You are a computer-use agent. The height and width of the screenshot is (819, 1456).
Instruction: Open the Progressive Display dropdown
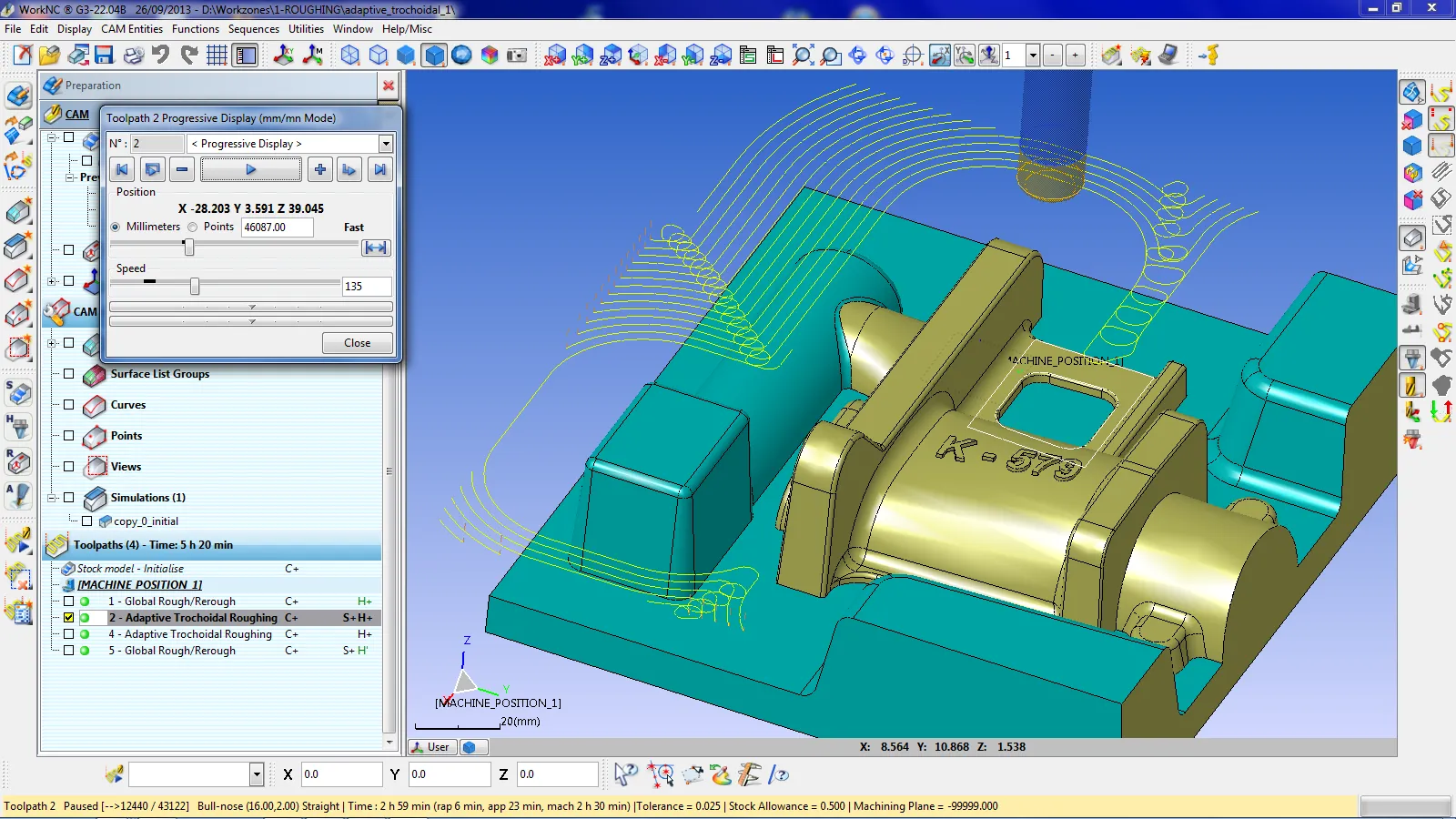pos(386,144)
